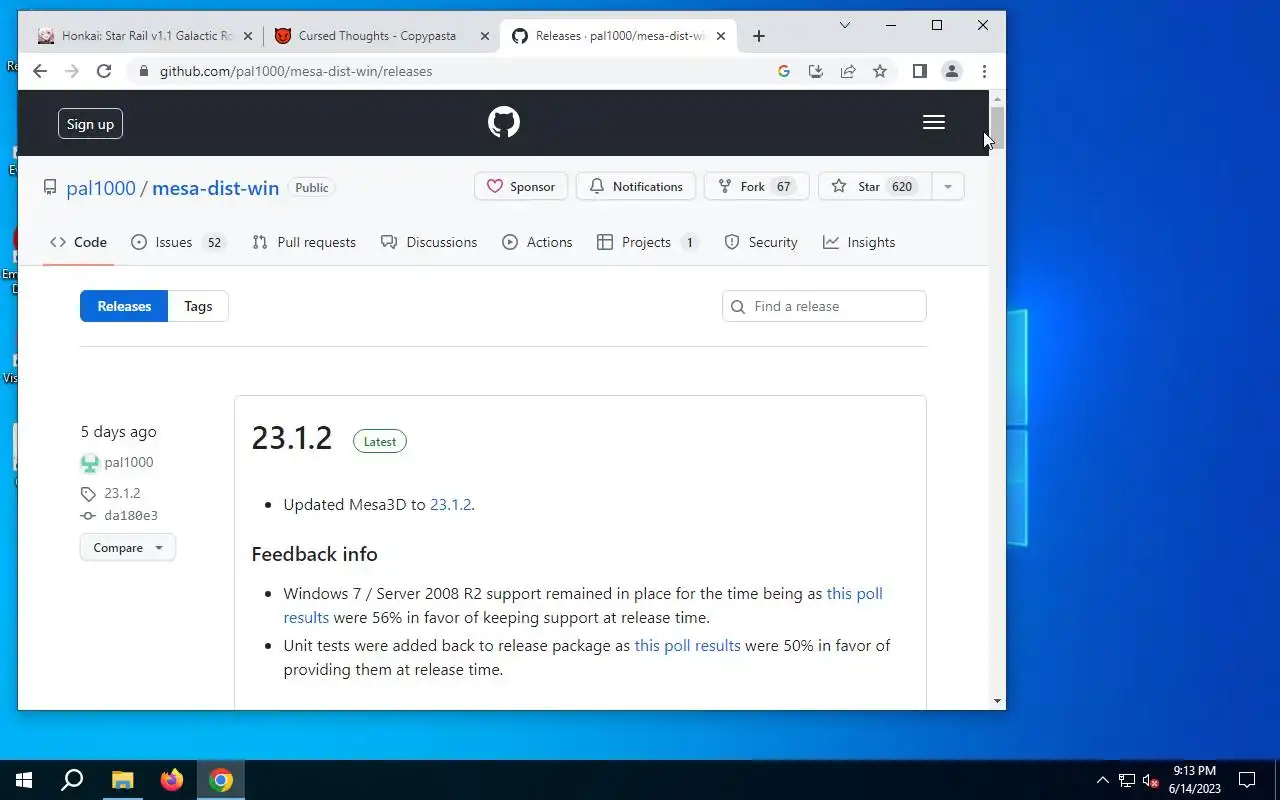Click the page vertical scrollbar thumb
The height and width of the screenshot is (800, 1280).
tap(997, 127)
